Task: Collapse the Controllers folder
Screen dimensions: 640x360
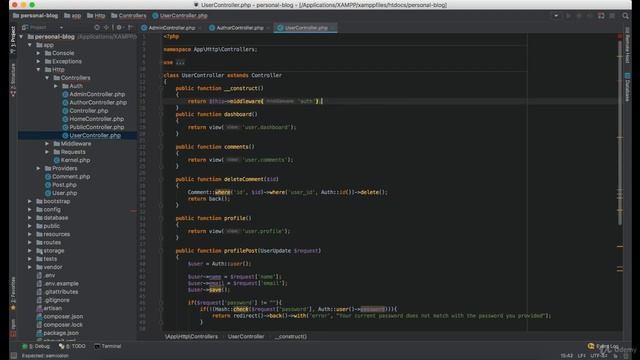Action: [x=47, y=78]
